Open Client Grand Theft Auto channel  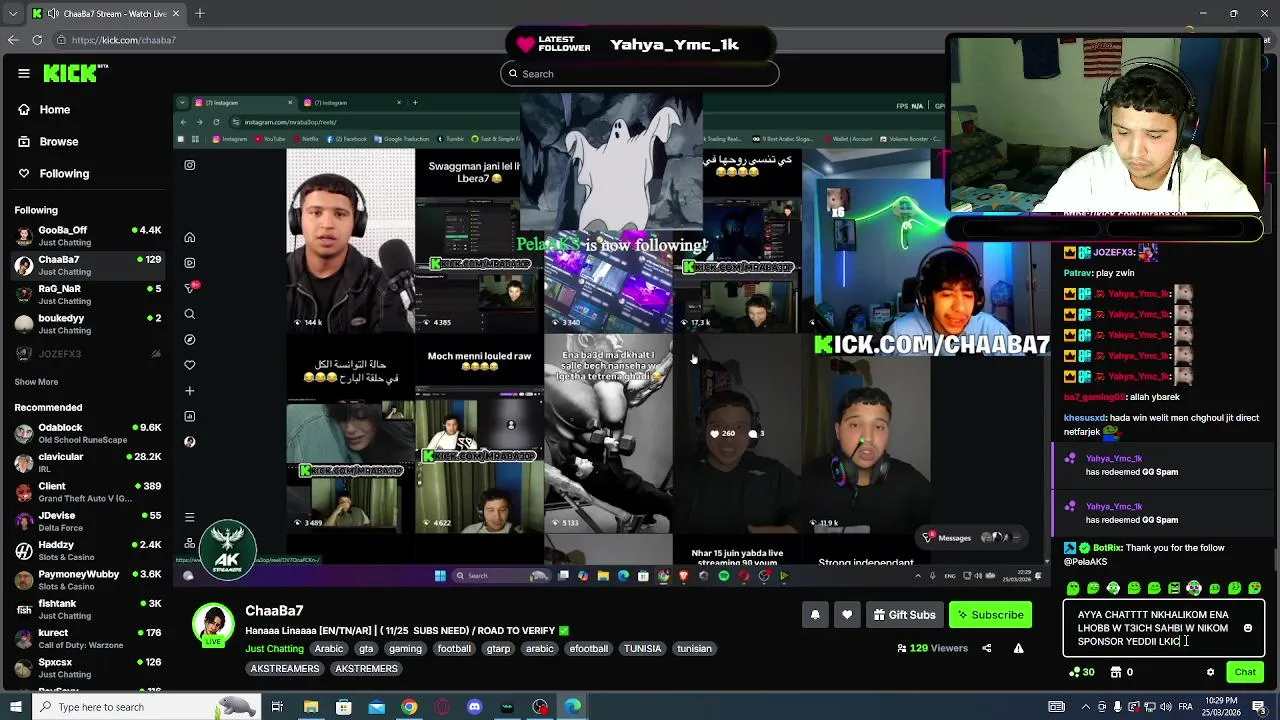tap(88, 492)
